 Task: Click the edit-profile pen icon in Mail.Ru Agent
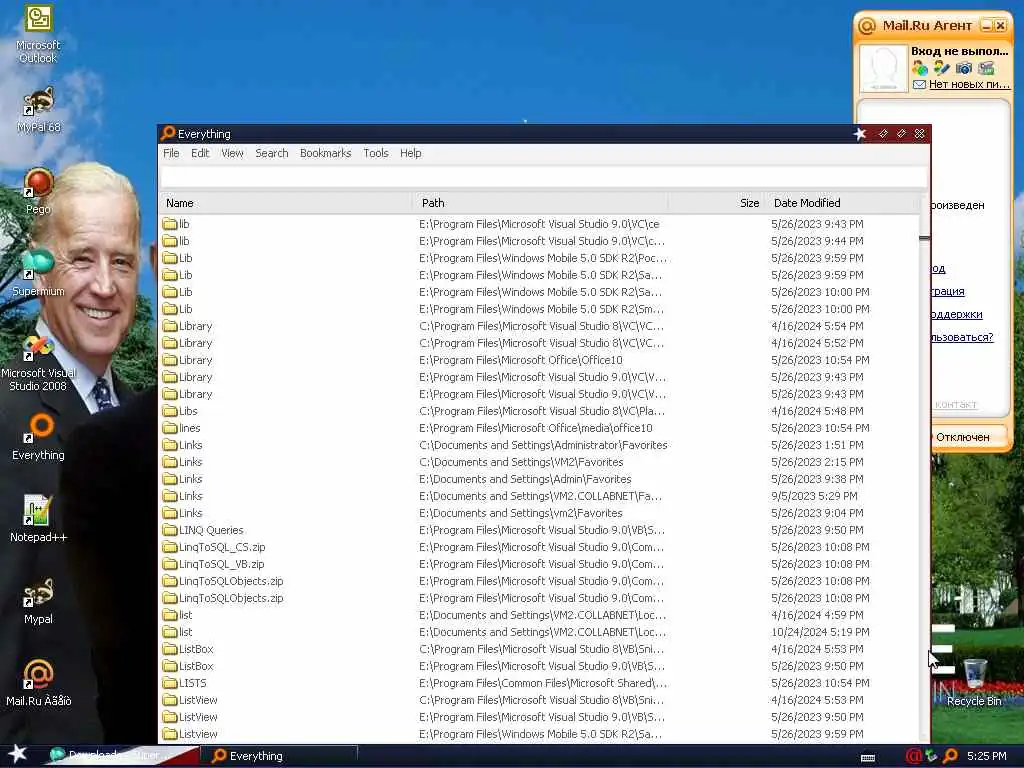point(942,68)
